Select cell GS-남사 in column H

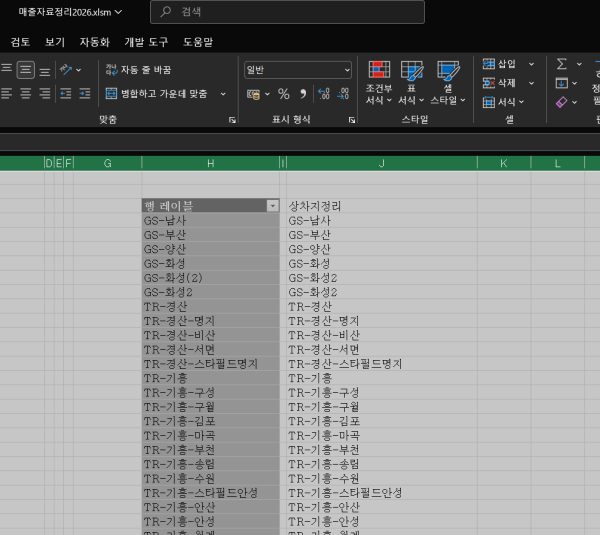(210, 220)
